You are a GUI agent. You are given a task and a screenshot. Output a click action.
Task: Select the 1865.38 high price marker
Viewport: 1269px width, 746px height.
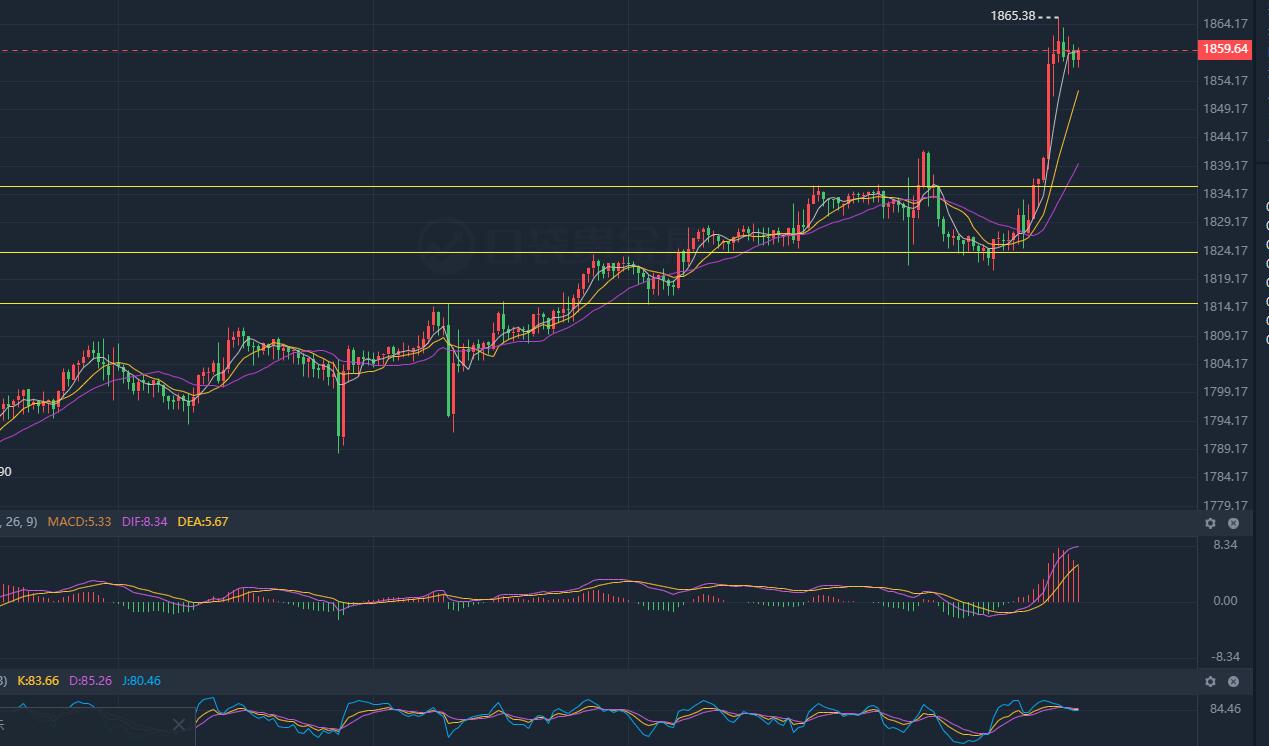(1012, 16)
